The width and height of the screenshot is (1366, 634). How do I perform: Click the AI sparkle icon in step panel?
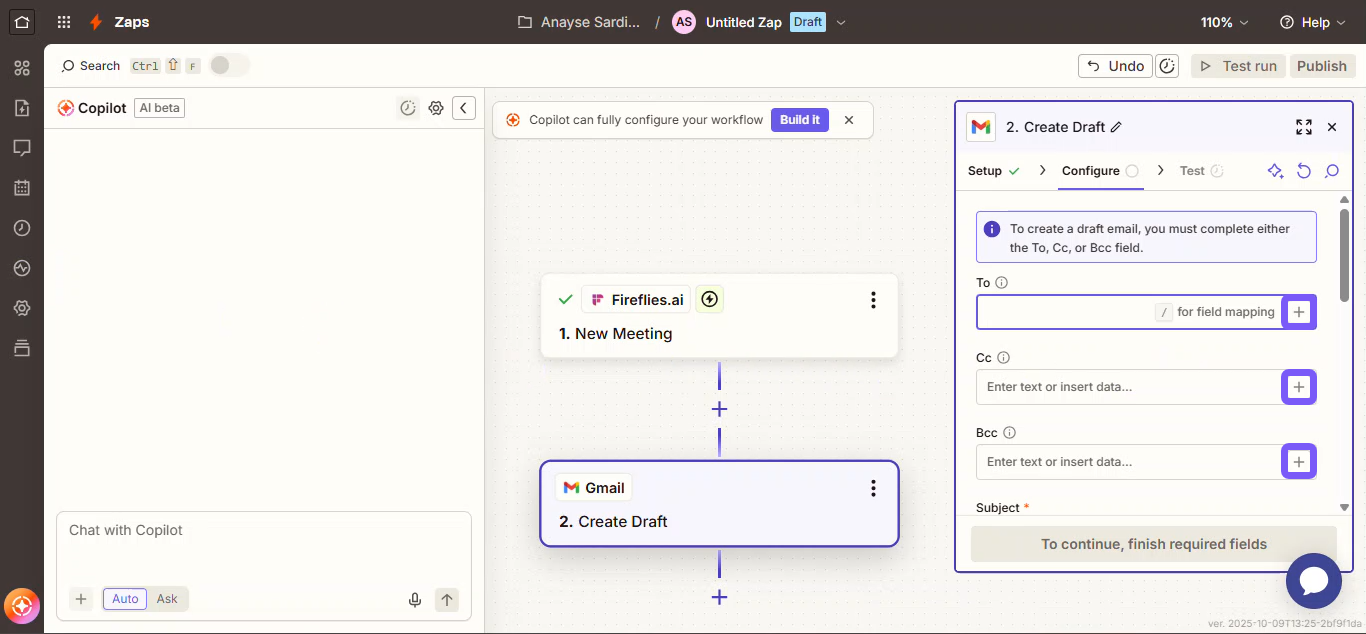1275,171
